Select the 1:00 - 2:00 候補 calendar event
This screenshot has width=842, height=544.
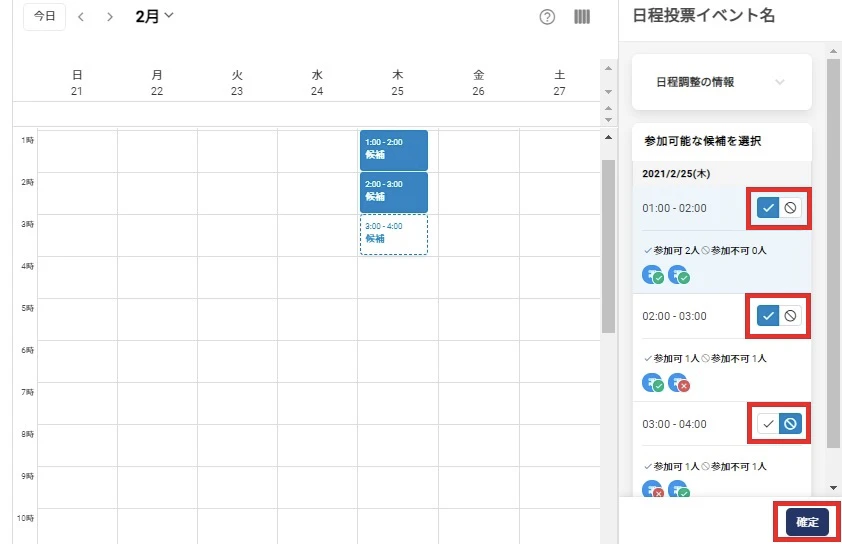(393, 150)
